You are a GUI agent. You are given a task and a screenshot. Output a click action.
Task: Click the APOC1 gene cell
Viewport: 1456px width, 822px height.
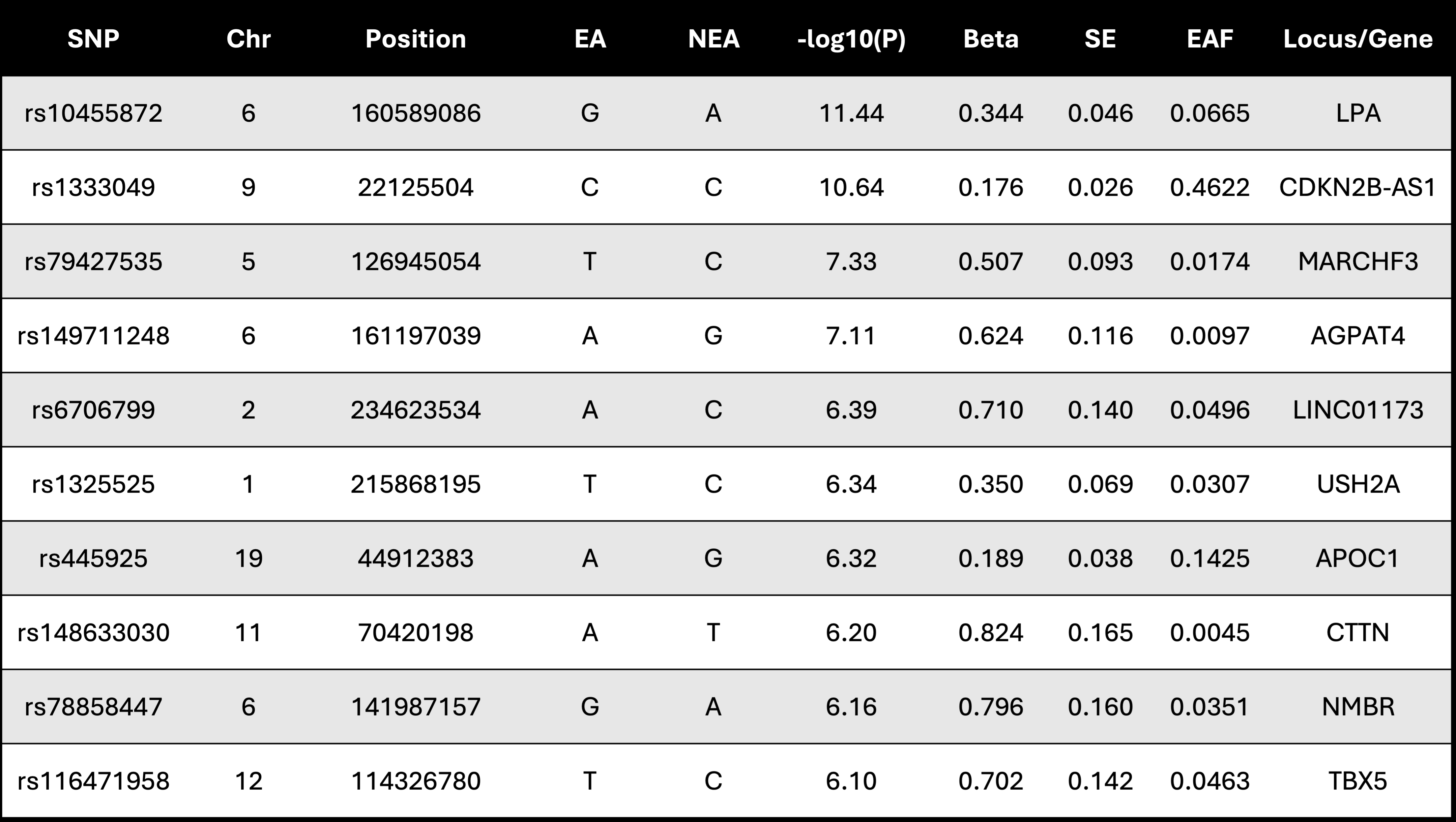(1358, 558)
